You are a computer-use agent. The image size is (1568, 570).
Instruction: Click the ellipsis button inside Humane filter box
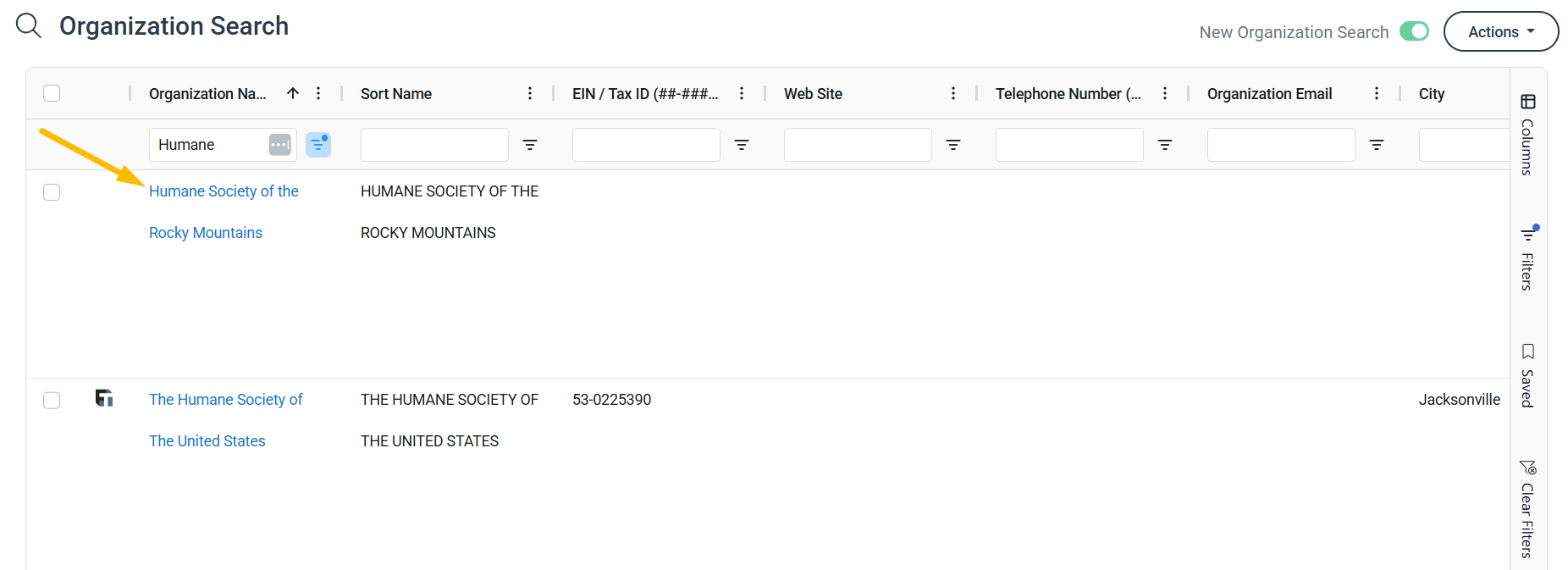click(280, 145)
